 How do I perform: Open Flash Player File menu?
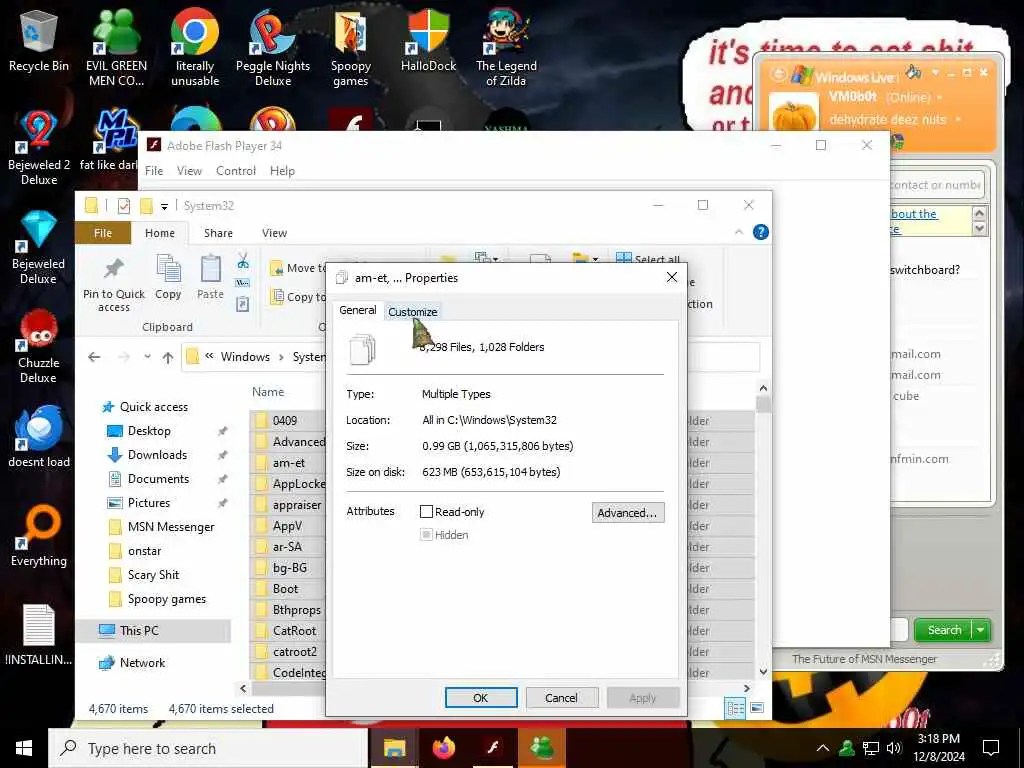coord(154,170)
